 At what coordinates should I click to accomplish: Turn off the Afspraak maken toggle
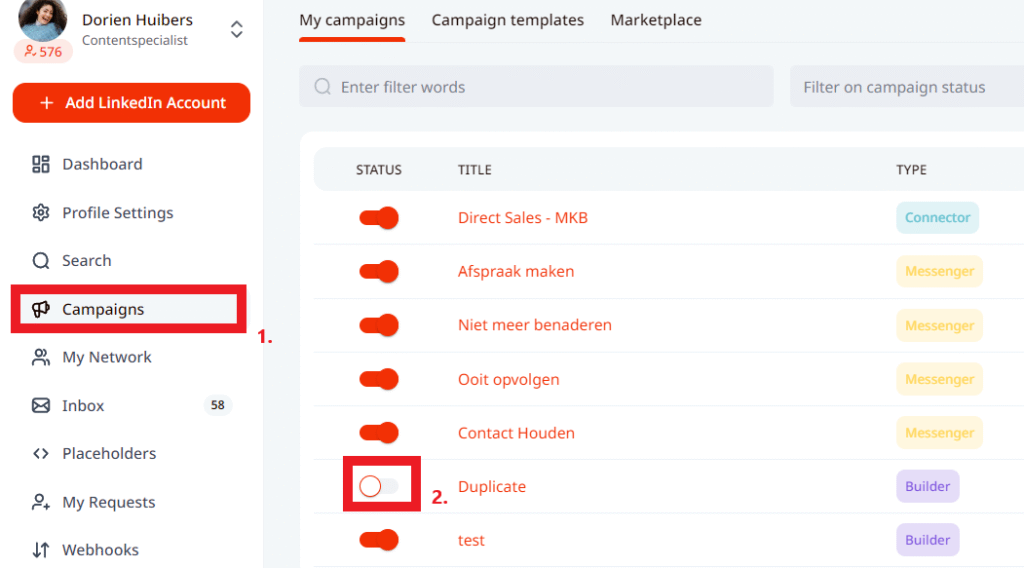pyautogui.click(x=379, y=272)
